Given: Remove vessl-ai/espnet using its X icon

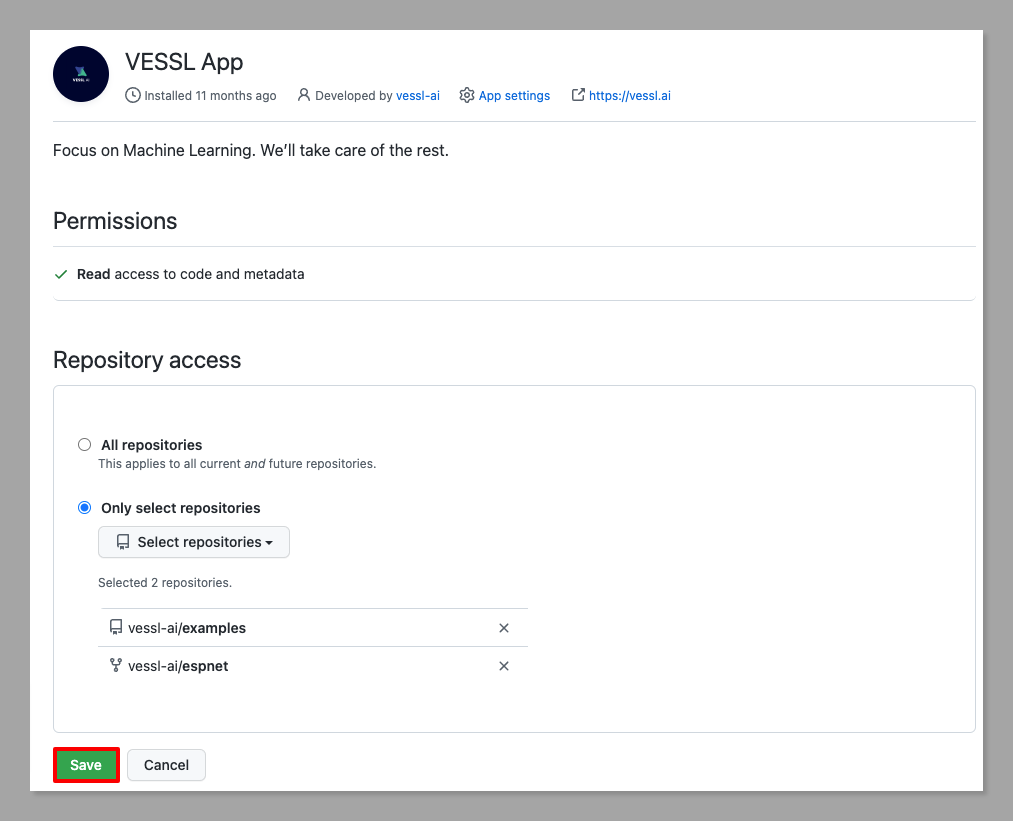Looking at the screenshot, I should [x=504, y=666].
